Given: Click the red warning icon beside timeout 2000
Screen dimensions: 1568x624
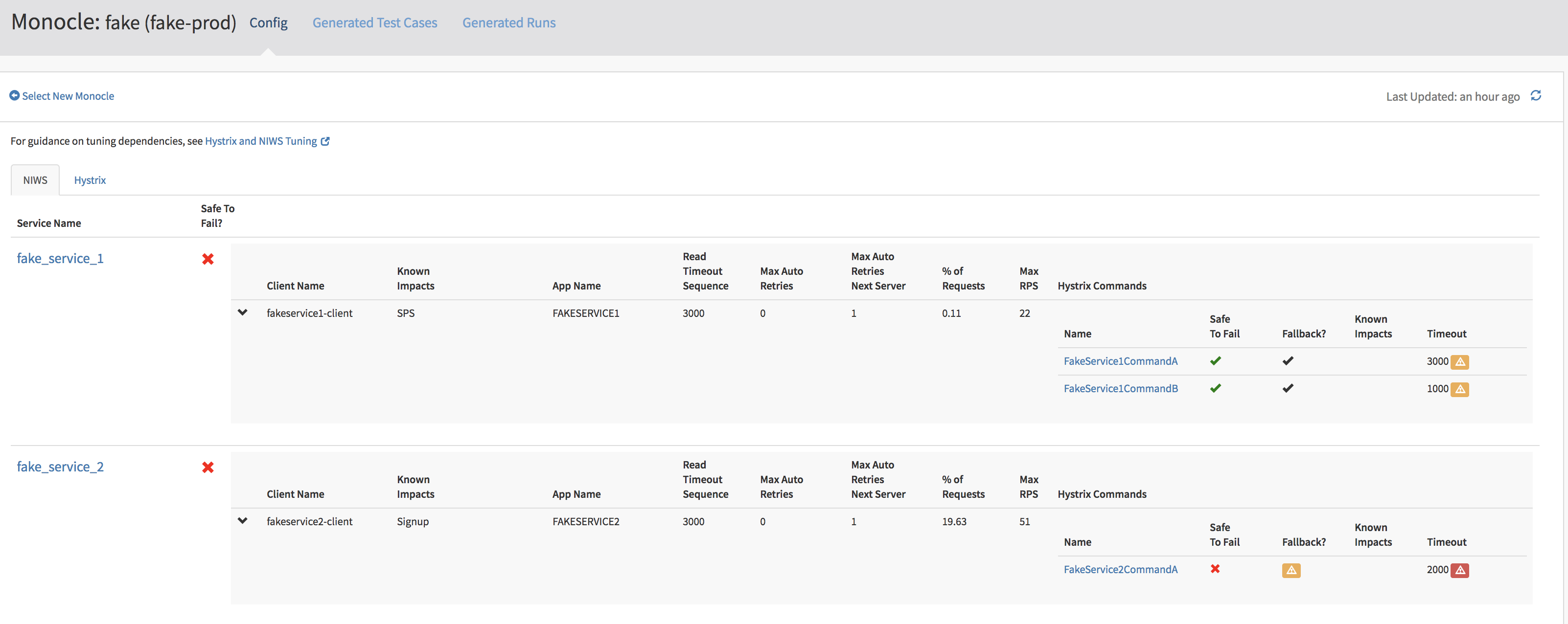Looking at the screenshot, I should (1460, 570).
